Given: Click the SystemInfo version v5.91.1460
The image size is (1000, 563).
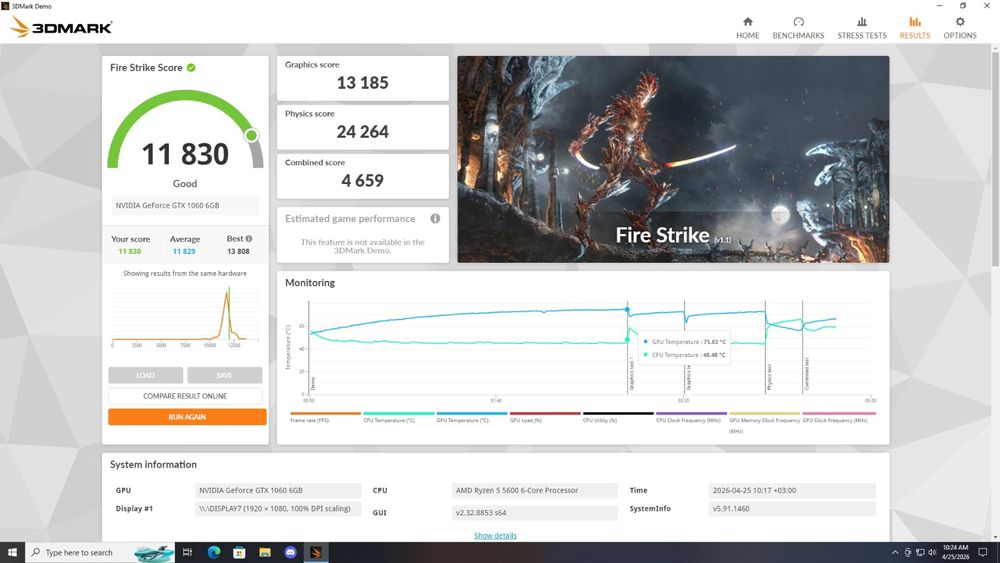Looking at the screenshot, I should [791, 509].
